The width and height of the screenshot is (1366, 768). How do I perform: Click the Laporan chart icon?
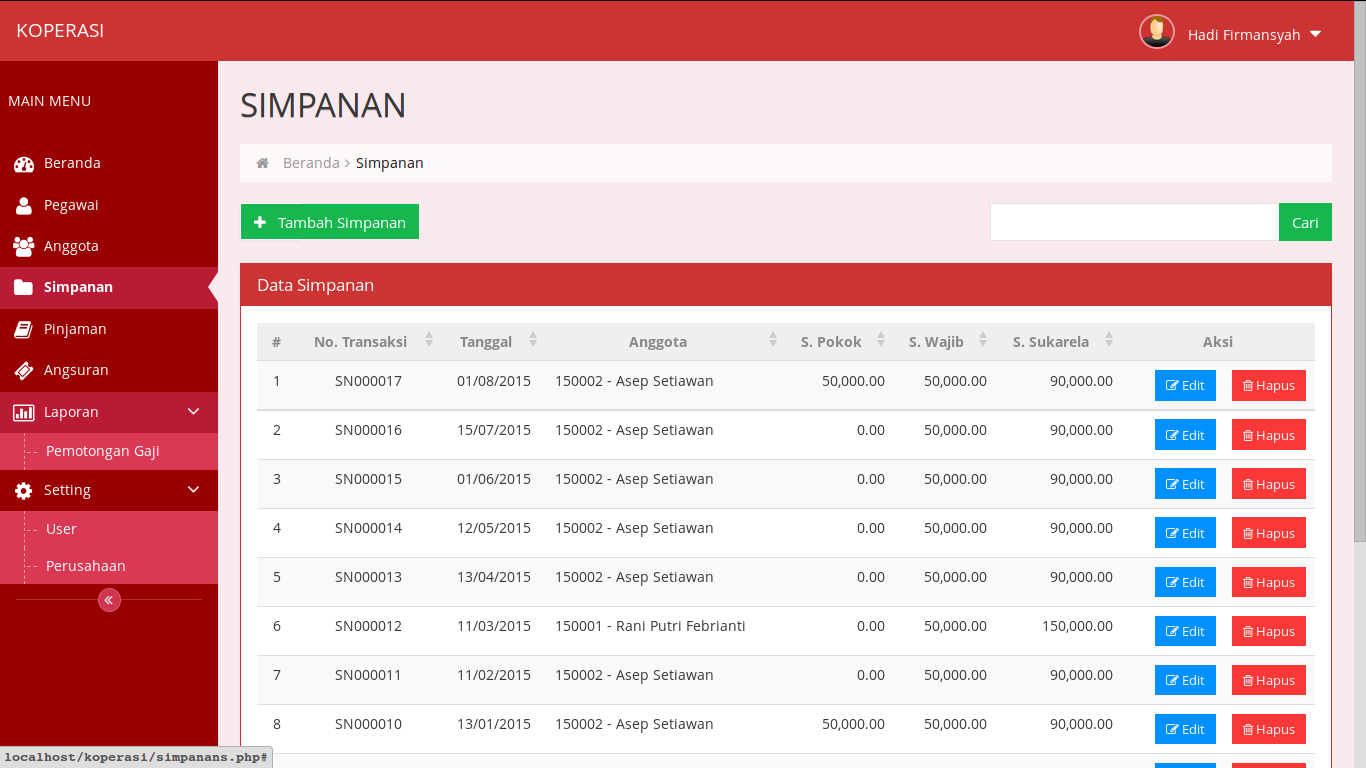[x=24, y=412]
